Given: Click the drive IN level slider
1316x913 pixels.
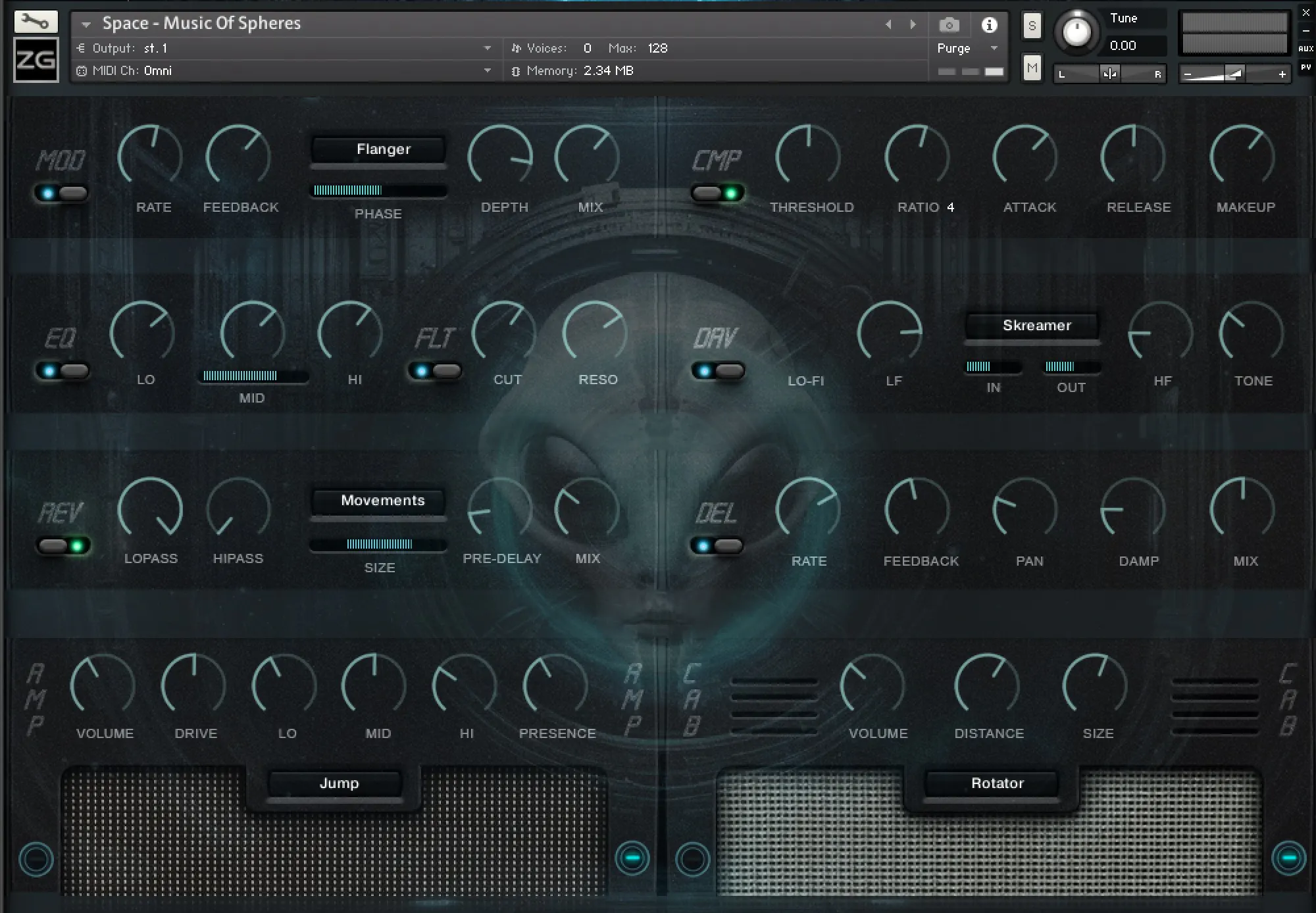Looking at the screenshot, I should point(994,366).
